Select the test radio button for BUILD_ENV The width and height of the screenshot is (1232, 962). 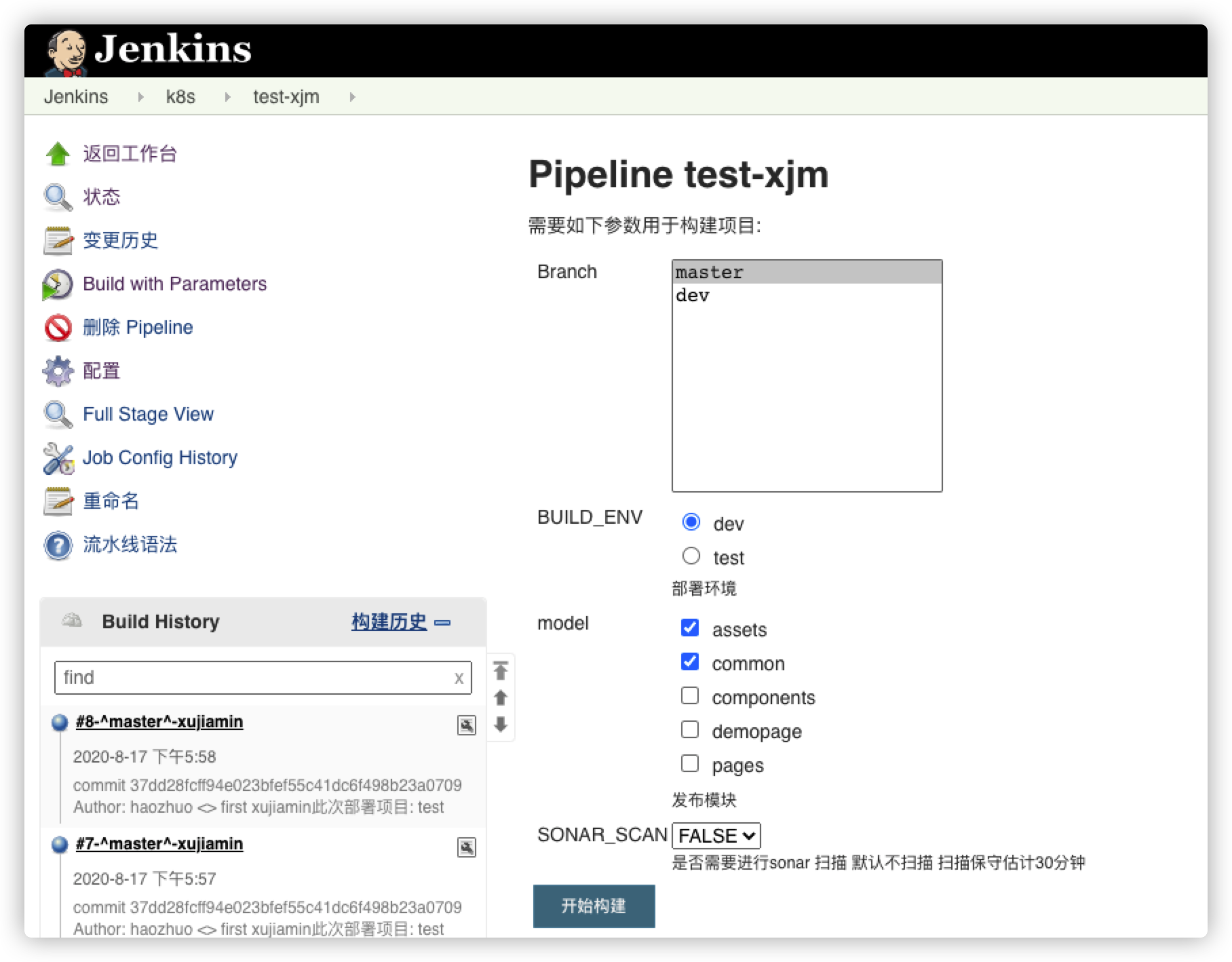(x=691, y=555)
